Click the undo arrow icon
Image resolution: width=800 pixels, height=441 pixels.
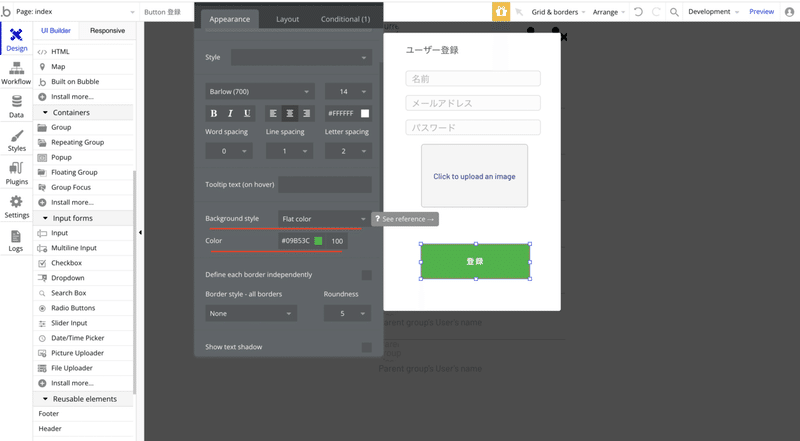(638, 12)
